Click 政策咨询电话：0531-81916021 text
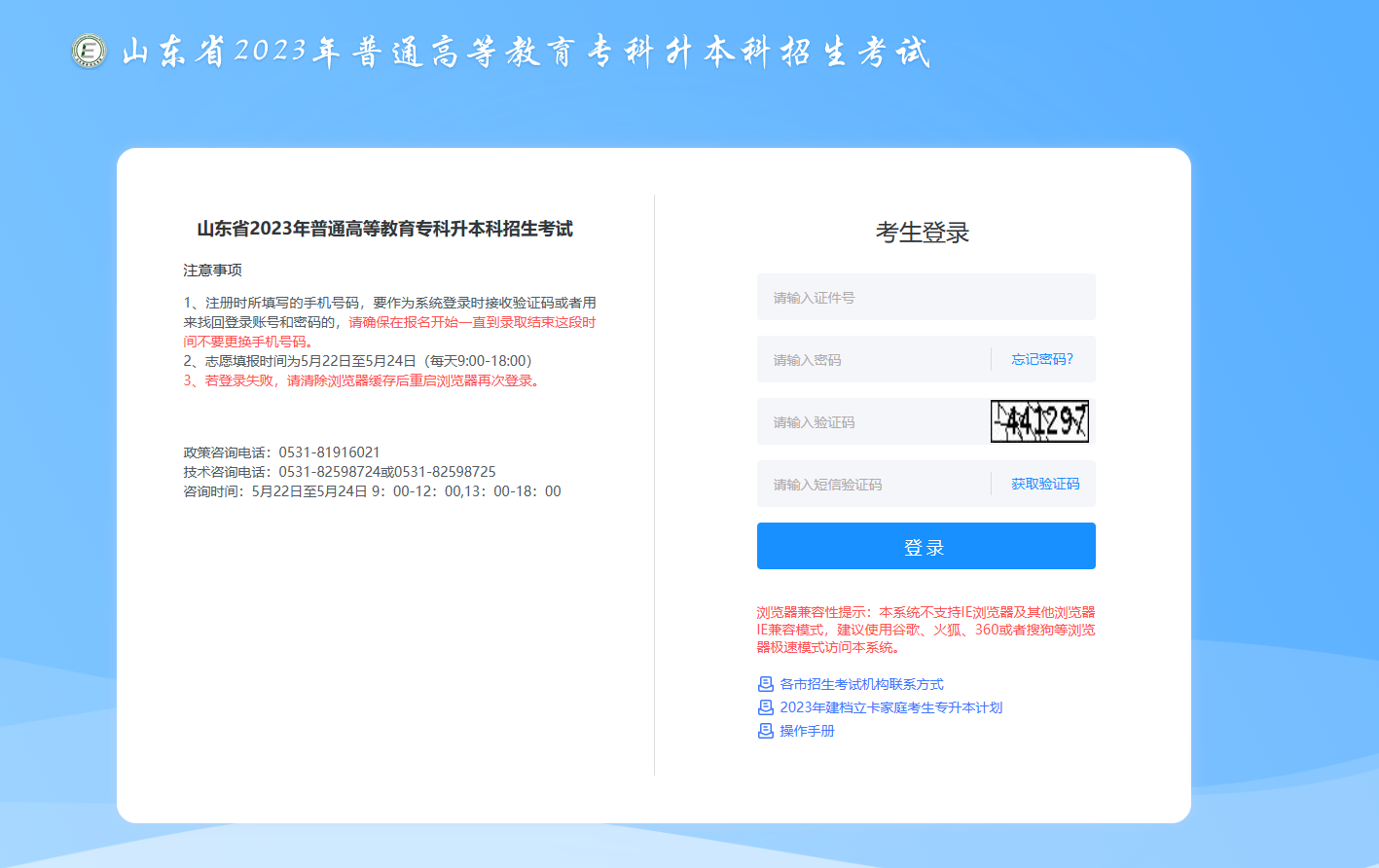Image resolution: width=1379 pixels, height=868 pixels. (x=281, y=452)
